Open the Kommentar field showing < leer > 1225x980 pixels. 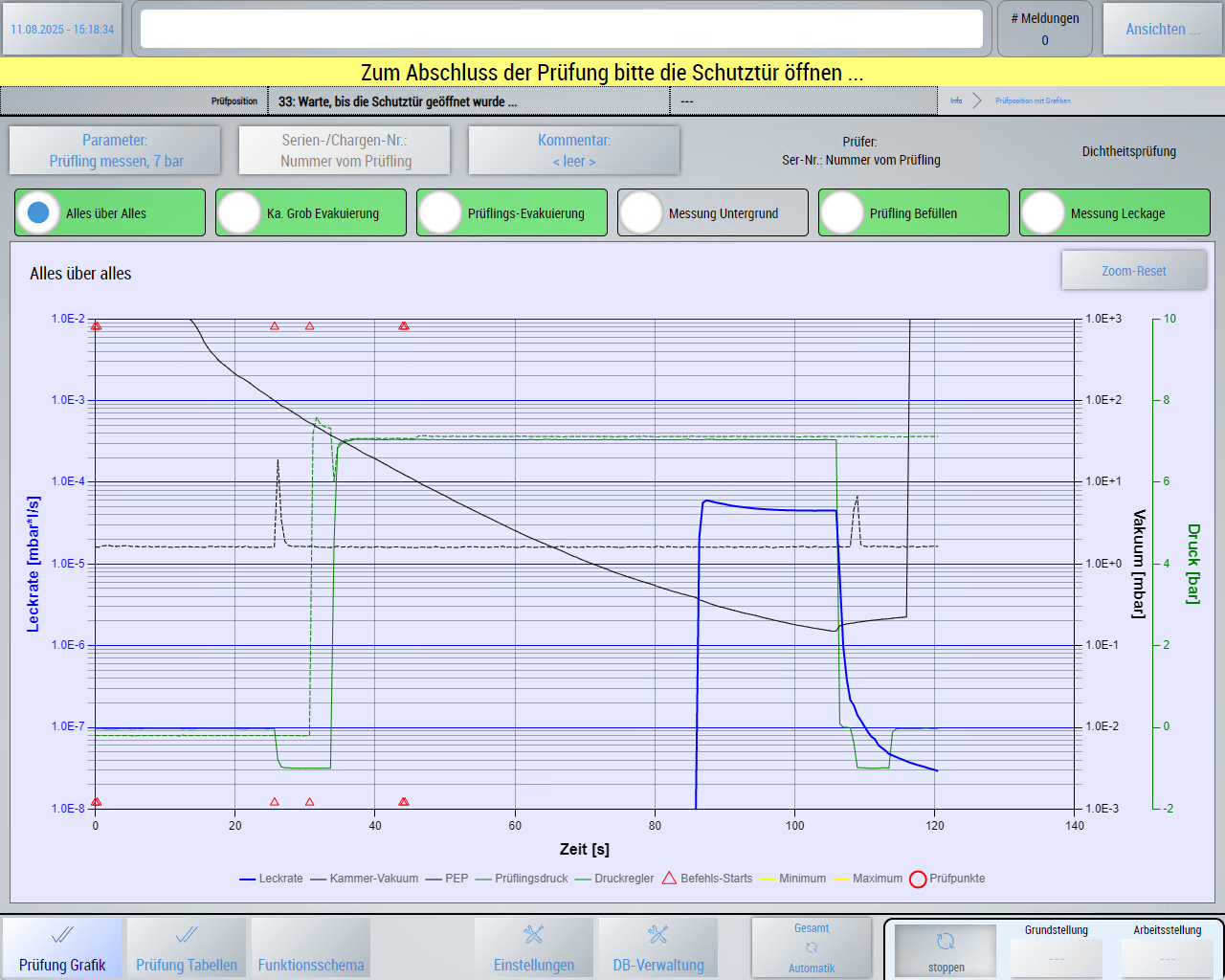click(574, 150)
